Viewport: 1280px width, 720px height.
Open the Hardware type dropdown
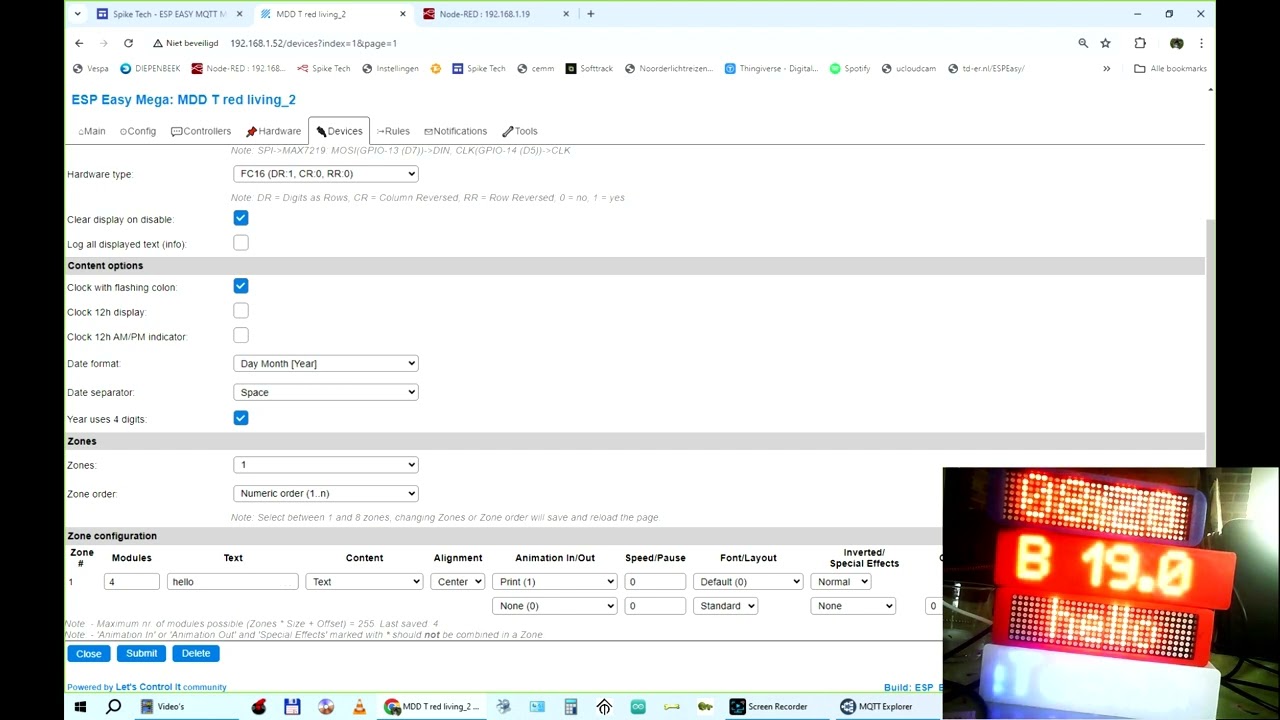click(325, 174)
